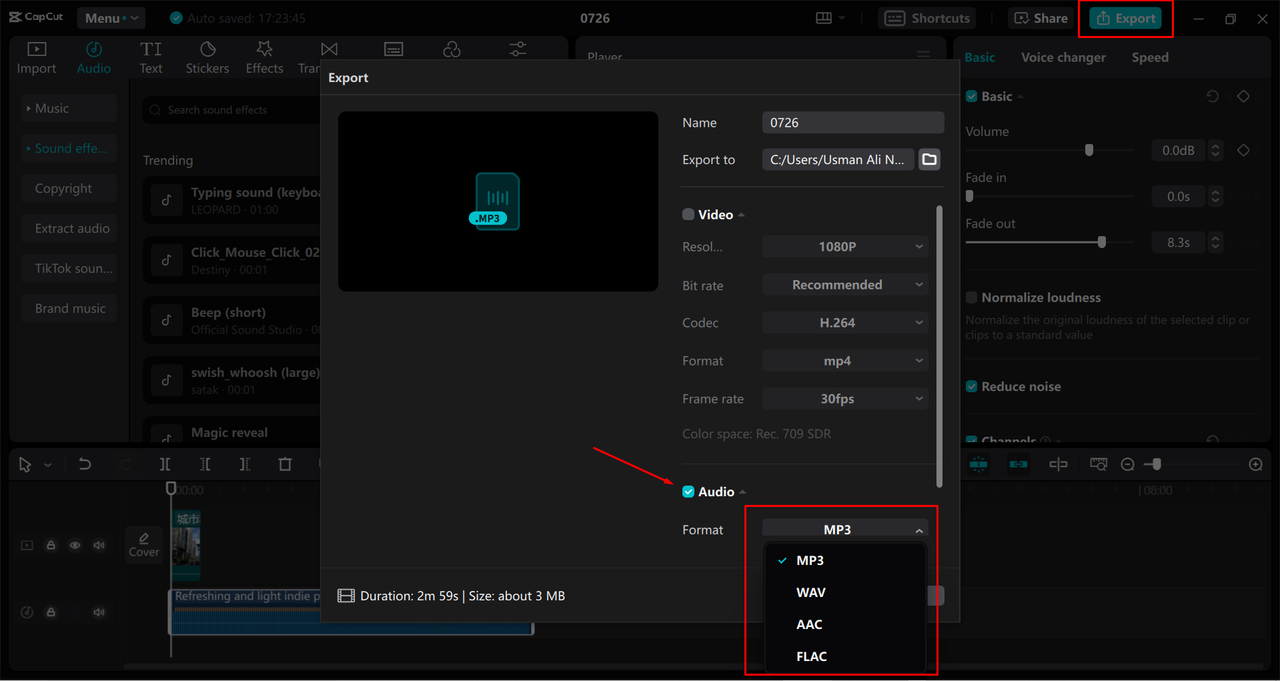Mute the audio track speaker icon
Screen dimensions: 1280x681
coord(99,612)
